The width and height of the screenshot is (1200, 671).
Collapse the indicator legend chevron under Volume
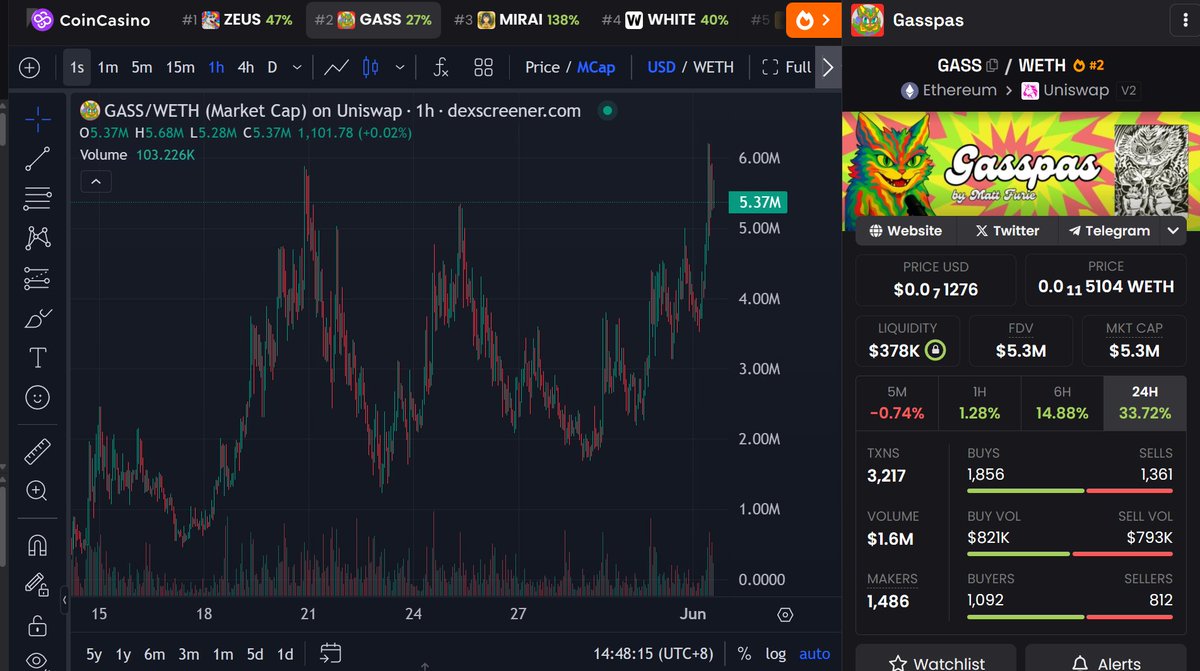95,181
